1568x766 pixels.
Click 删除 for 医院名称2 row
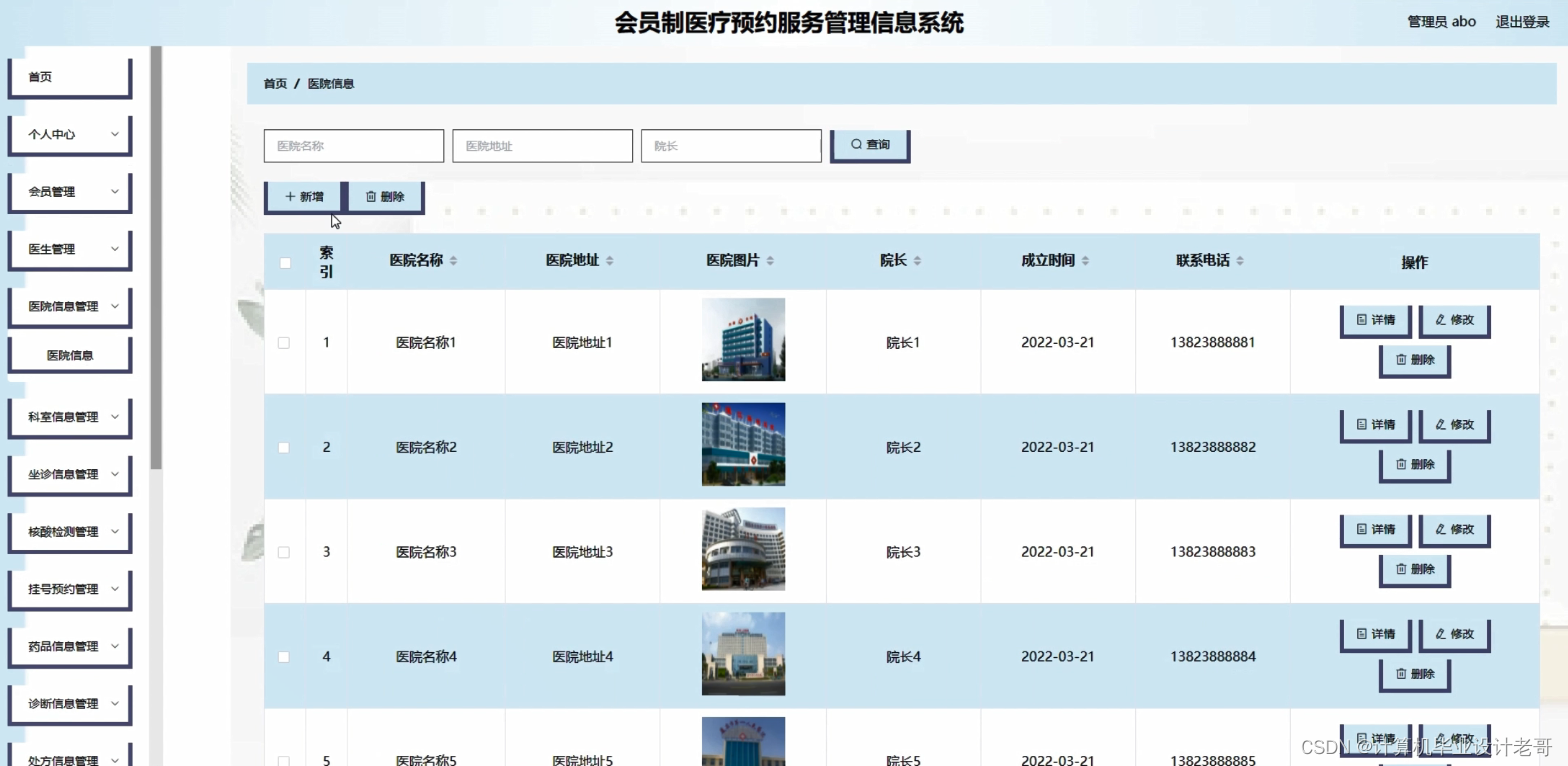coord(1415,464)
